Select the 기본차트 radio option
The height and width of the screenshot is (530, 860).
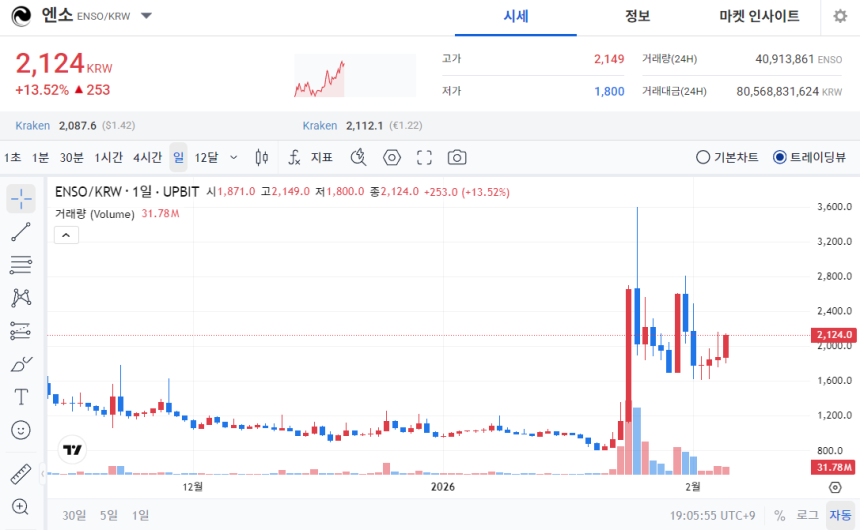727,157
